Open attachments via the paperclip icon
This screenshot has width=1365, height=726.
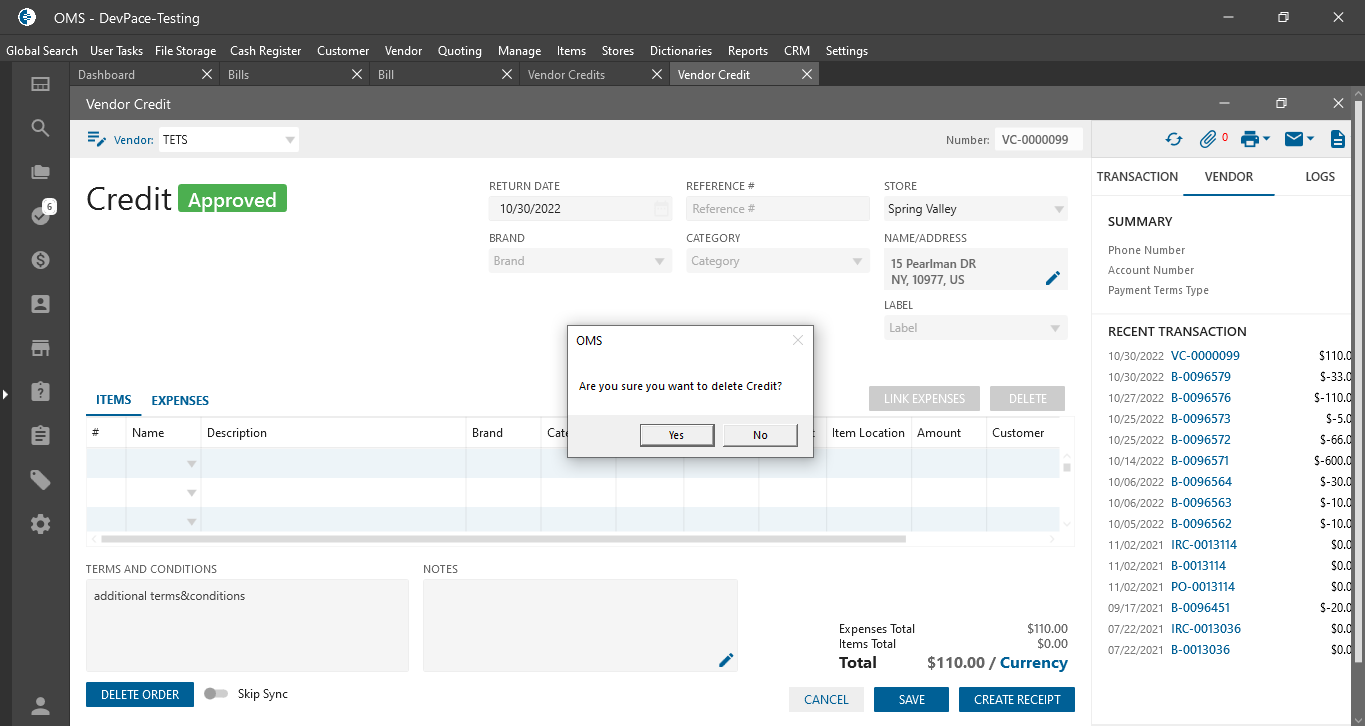coord(1208,139)
